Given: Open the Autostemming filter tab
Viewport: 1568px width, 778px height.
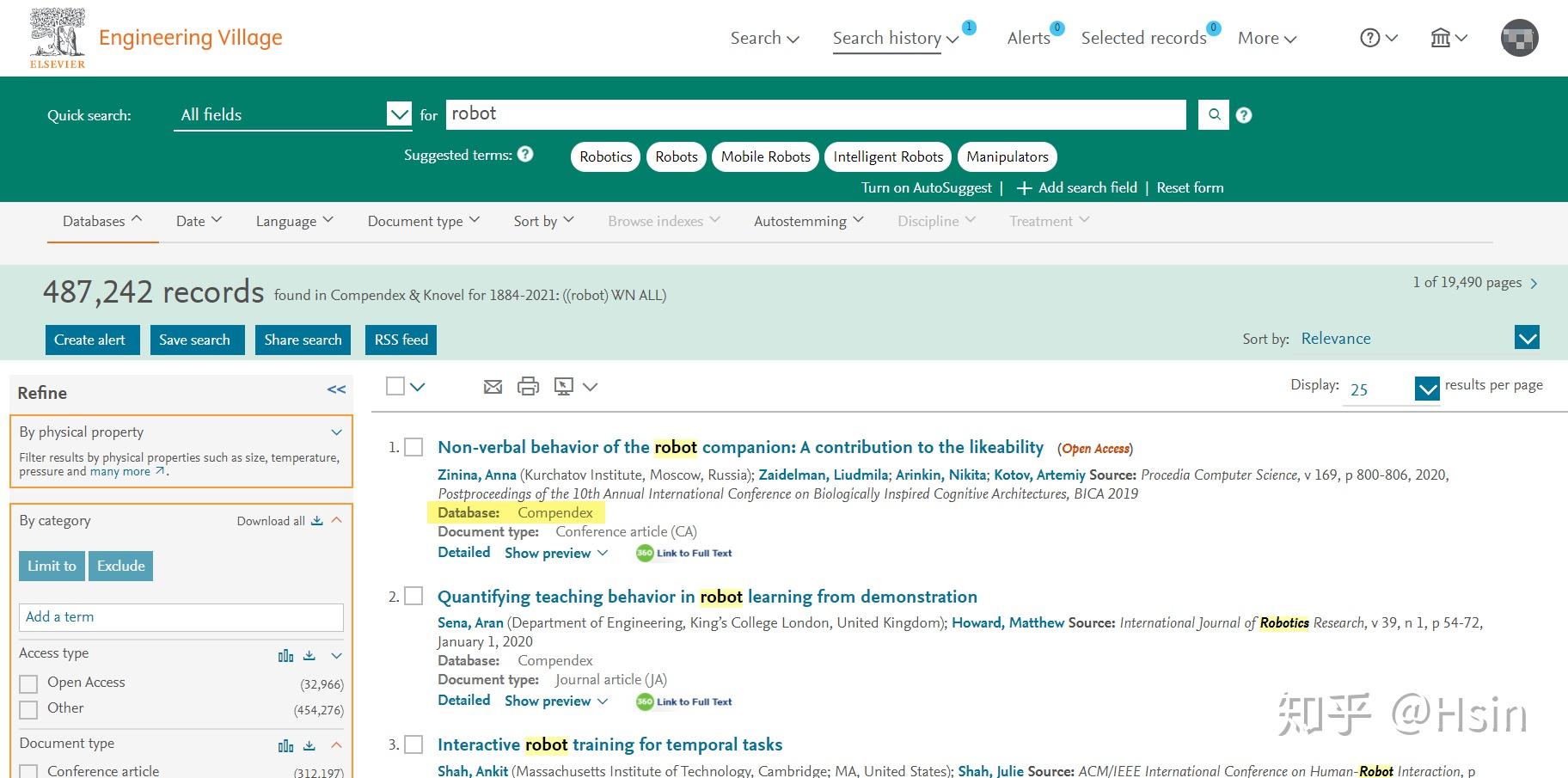Looking at the screenshot, I should 808,221.
